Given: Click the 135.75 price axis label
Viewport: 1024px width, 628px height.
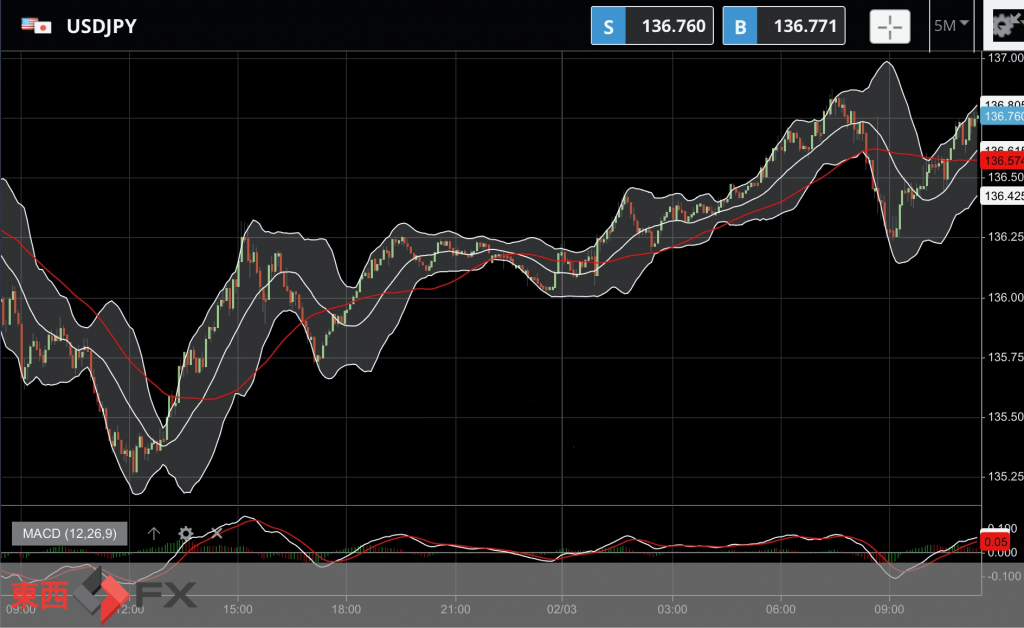Looking at the screenshot, I should (x=1004, y=357).
